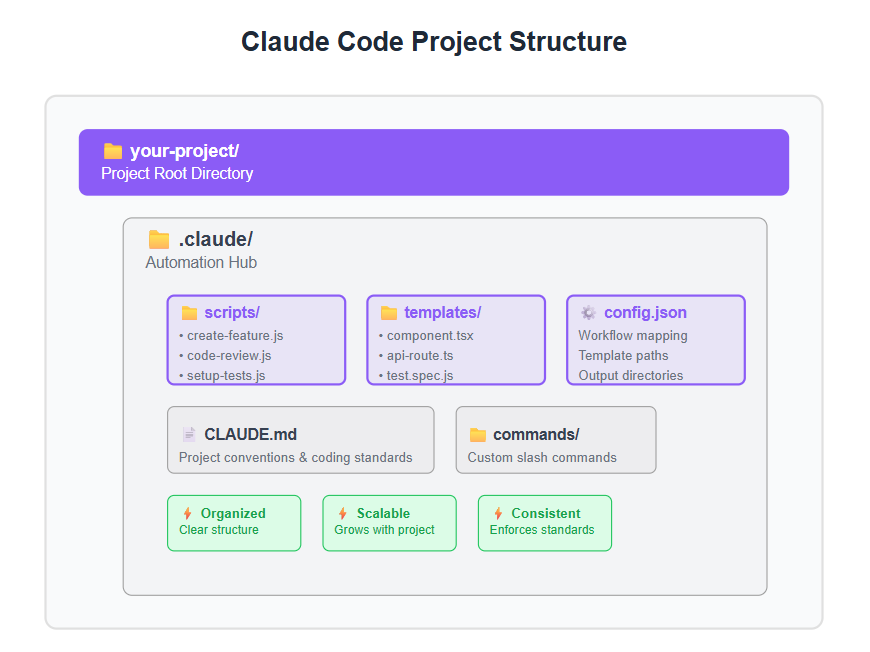Select the templates folder icon

coord(389,313)
